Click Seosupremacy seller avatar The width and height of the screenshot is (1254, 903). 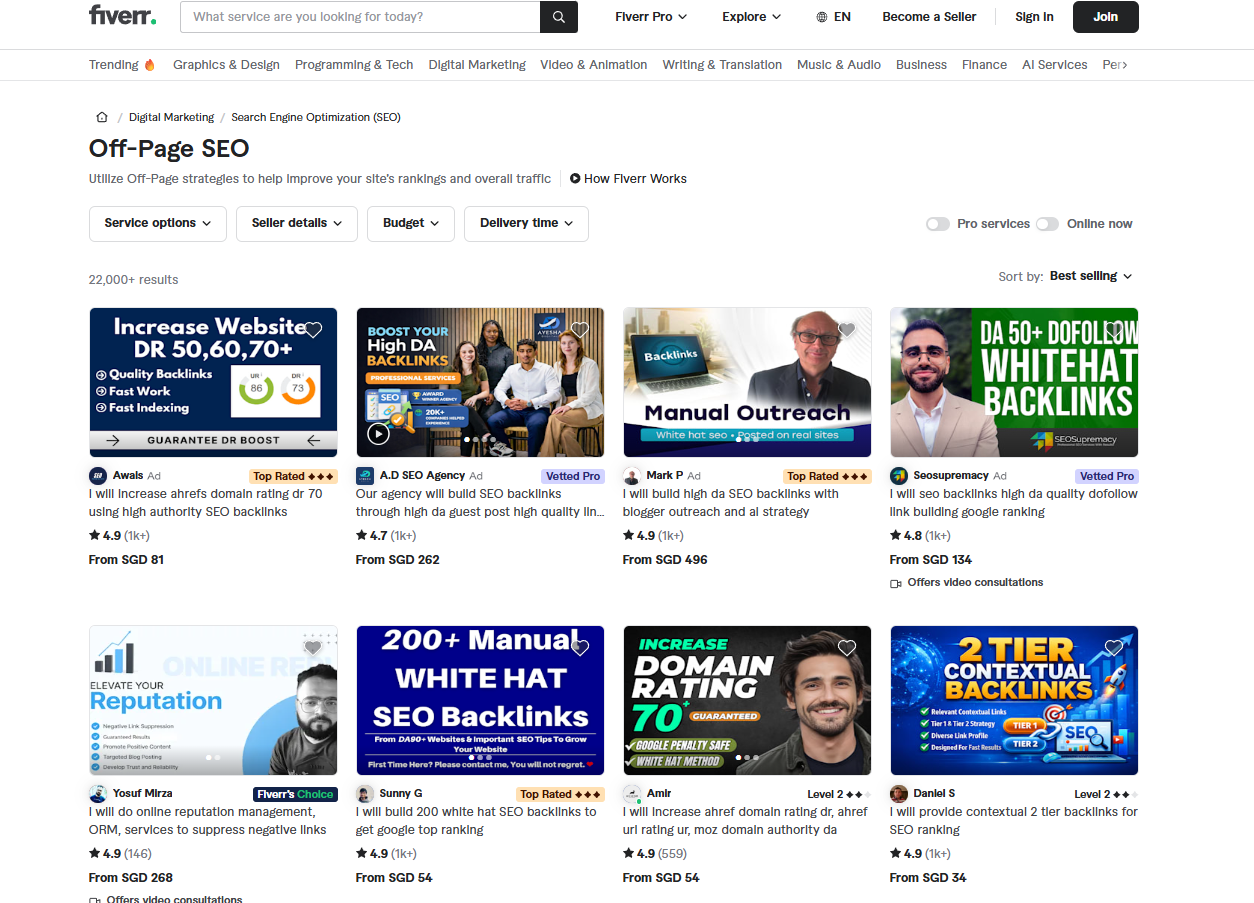pos(899,476)
